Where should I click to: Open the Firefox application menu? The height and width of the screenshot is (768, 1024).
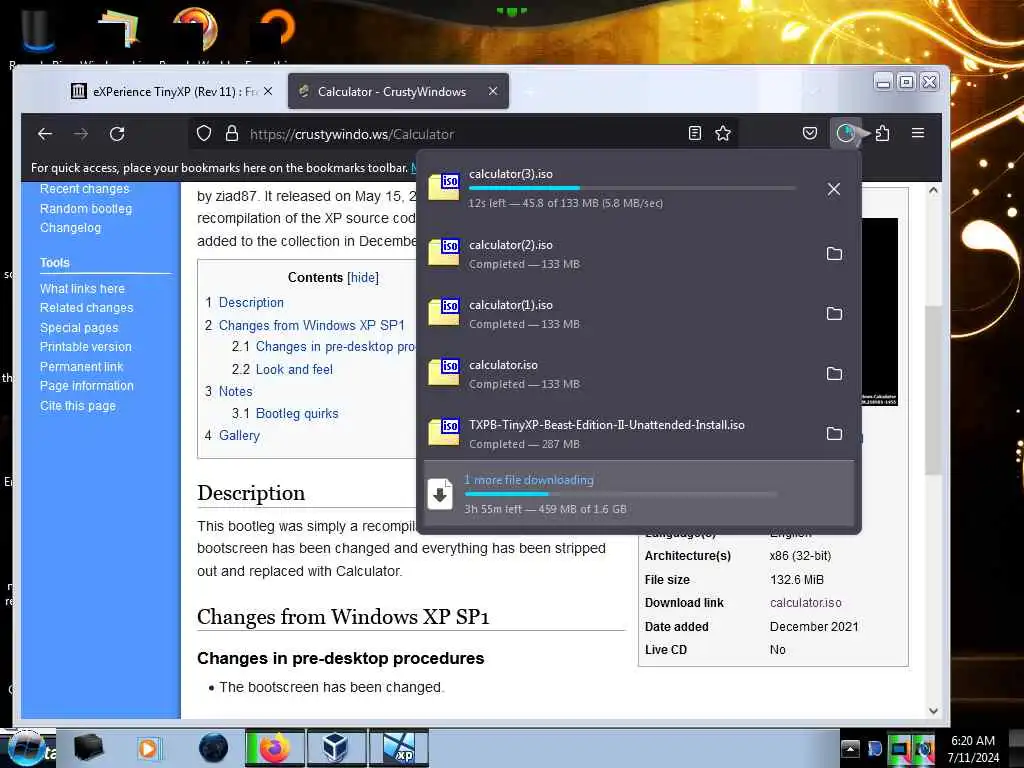click(918, 133)
